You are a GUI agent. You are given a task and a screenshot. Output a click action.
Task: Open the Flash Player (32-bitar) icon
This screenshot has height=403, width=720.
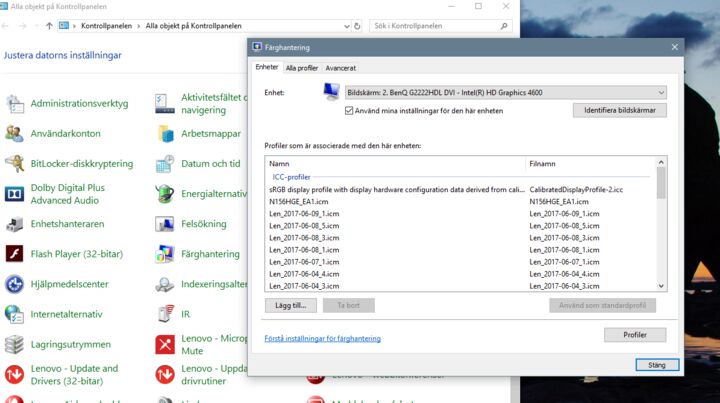14,254
